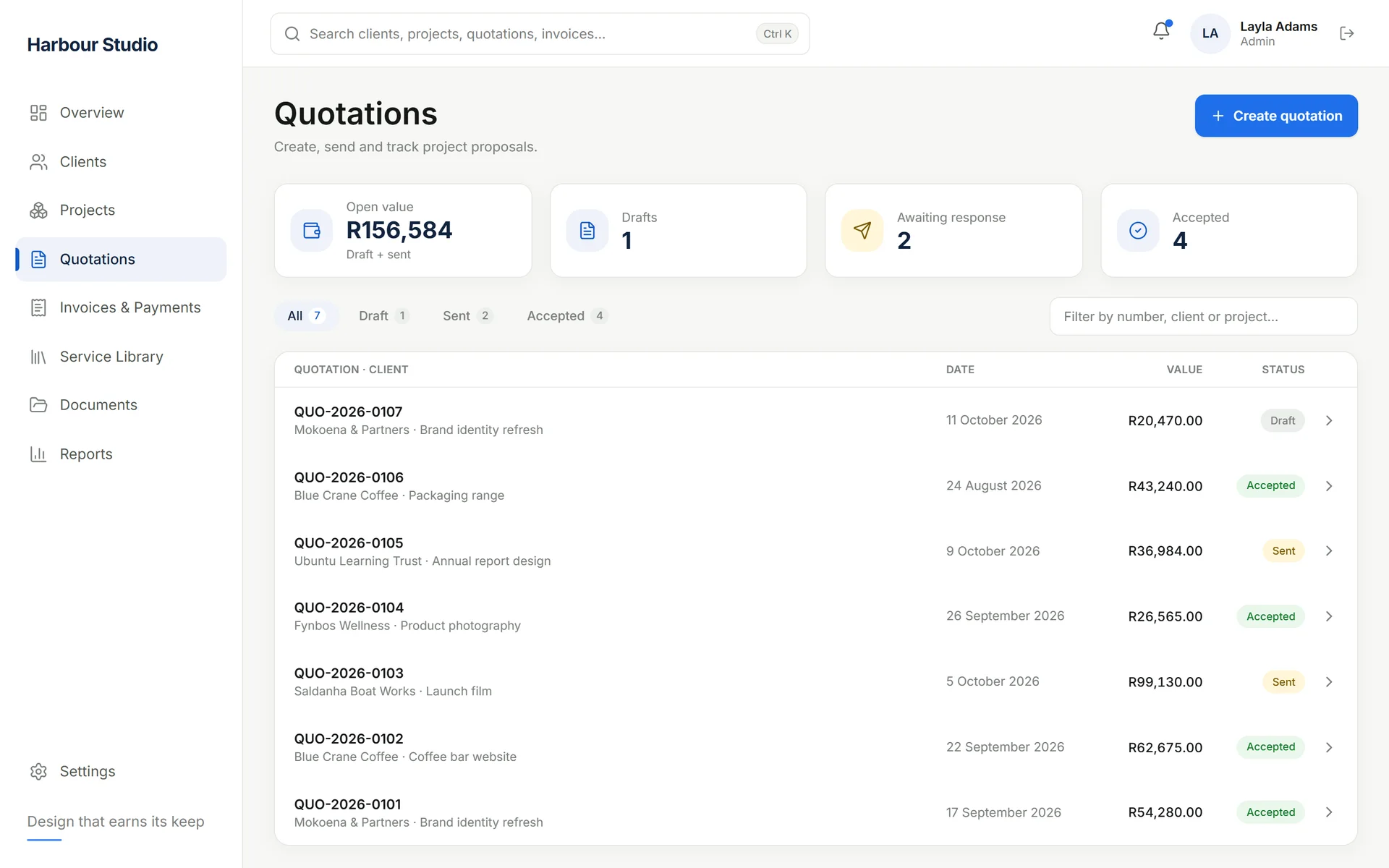Switch to the Sent filter tab

pos(467,316)
